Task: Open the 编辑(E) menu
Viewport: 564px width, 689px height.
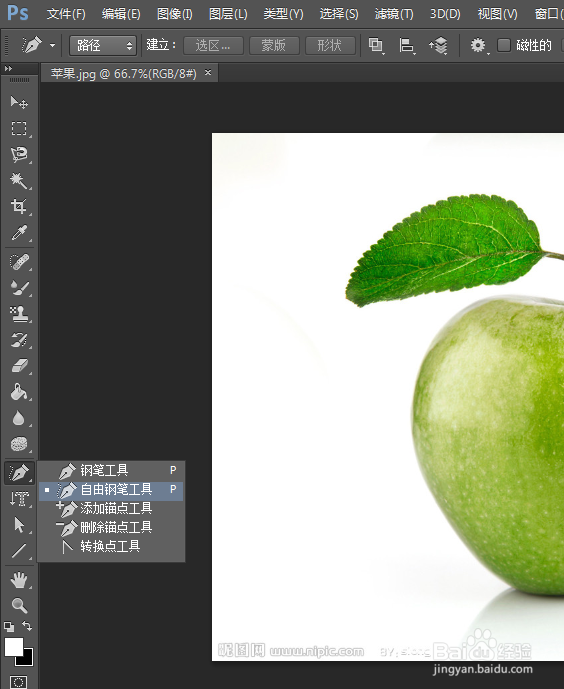Action: pos(121,14)
